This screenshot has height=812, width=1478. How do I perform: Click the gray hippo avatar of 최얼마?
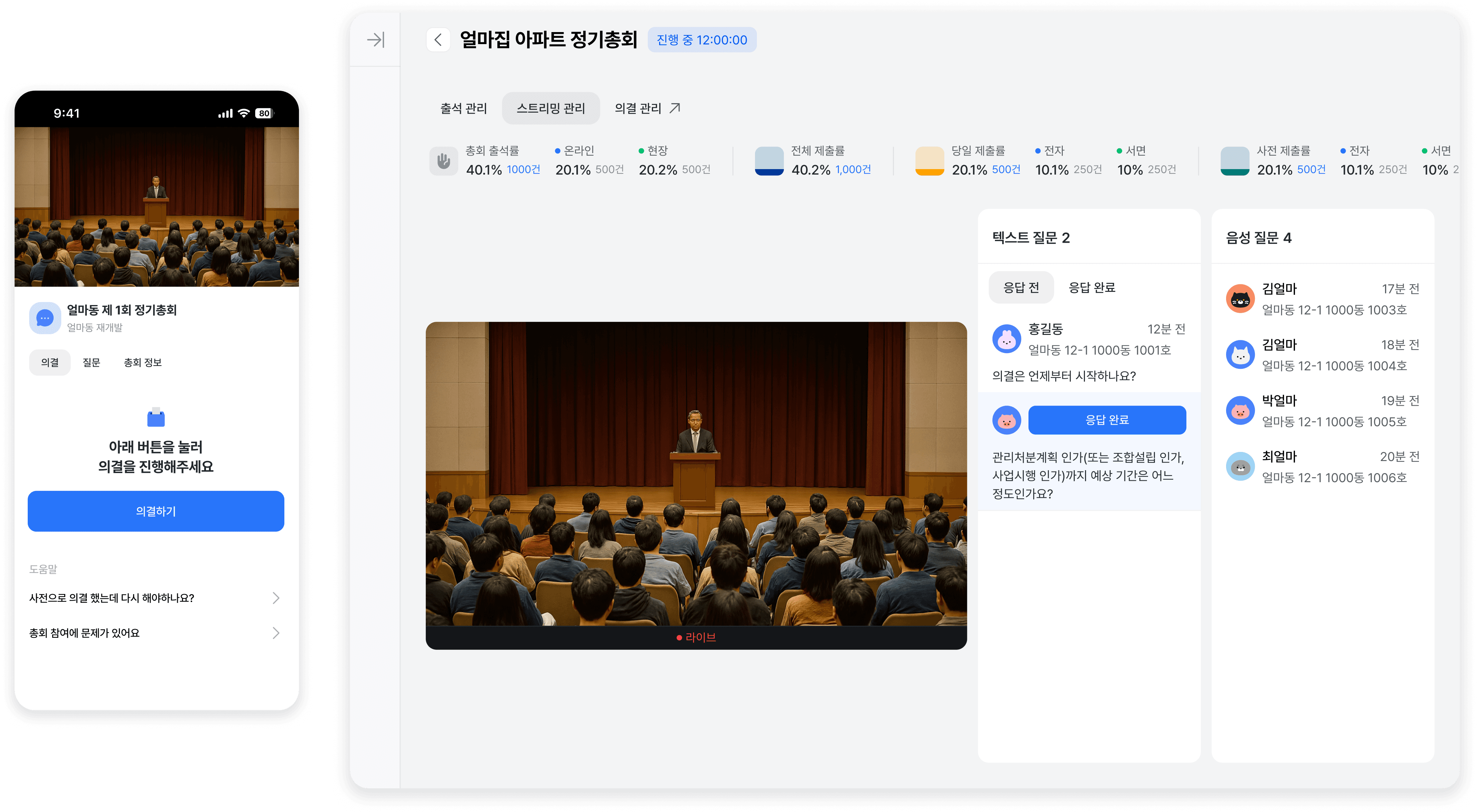pos(1240,467)
